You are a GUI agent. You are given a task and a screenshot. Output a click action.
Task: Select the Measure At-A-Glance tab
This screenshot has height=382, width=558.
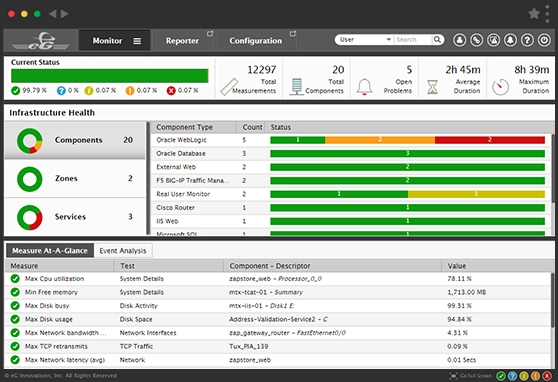tap(50, 251)
